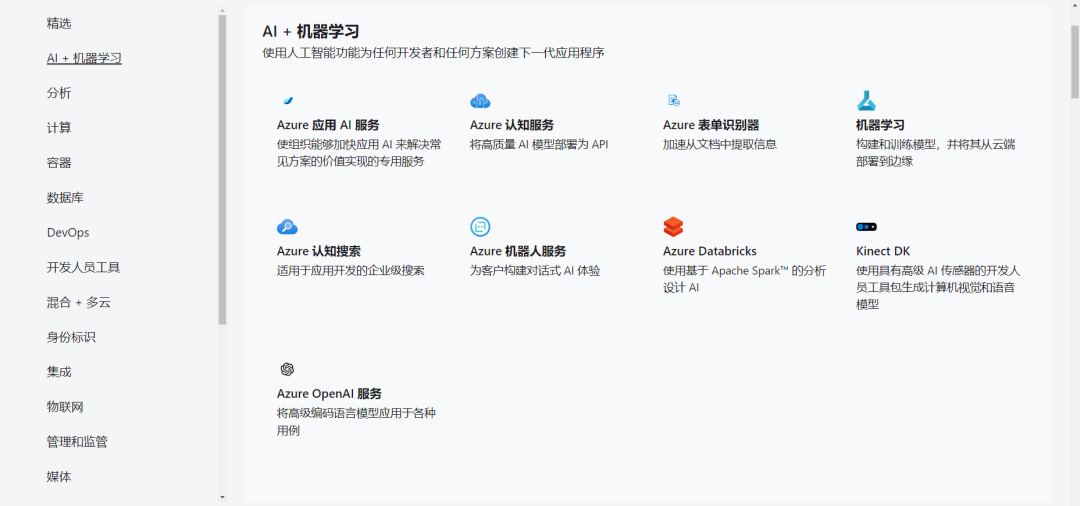Select 物联网 in the category sidebar
Image resolution: width=1080 pixels, height=506 pixels.
(x=65, y=407)
